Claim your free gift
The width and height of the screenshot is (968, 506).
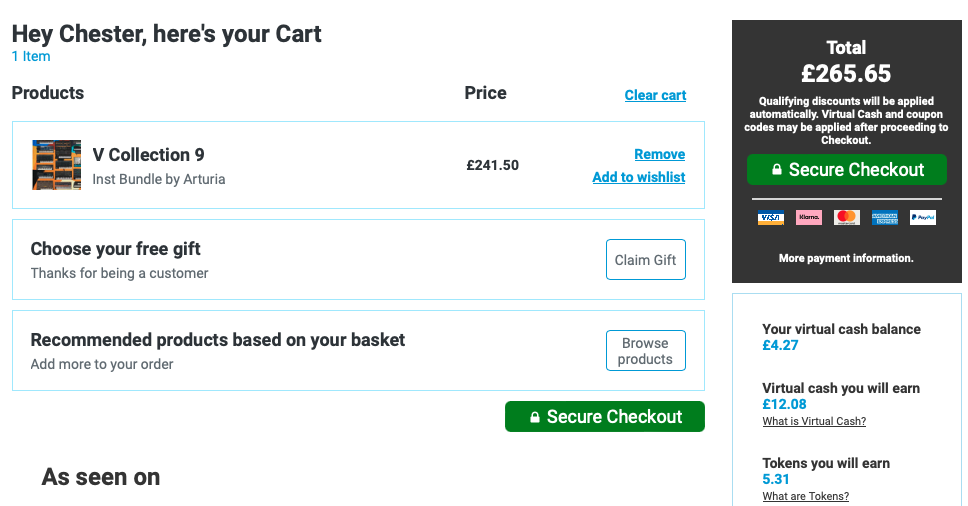click(646, 260)
